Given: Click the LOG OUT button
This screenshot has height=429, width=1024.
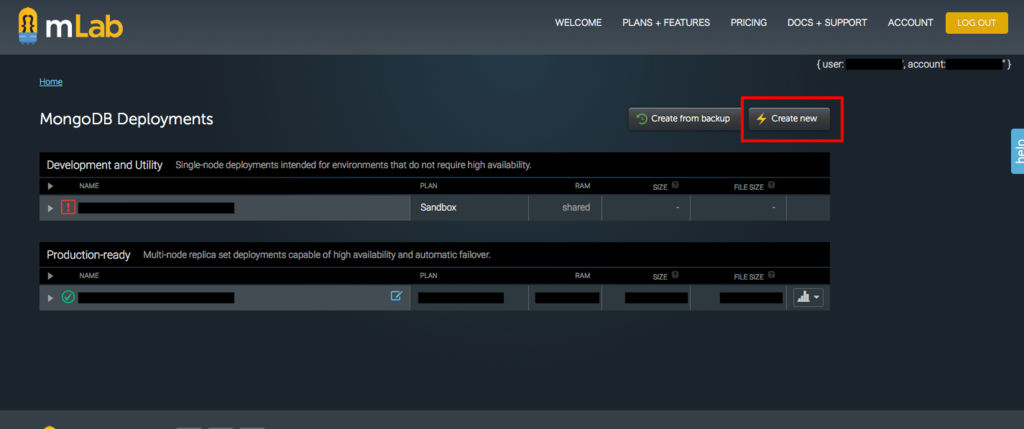Looking at the screenshot, I should [x=976, y=23].
